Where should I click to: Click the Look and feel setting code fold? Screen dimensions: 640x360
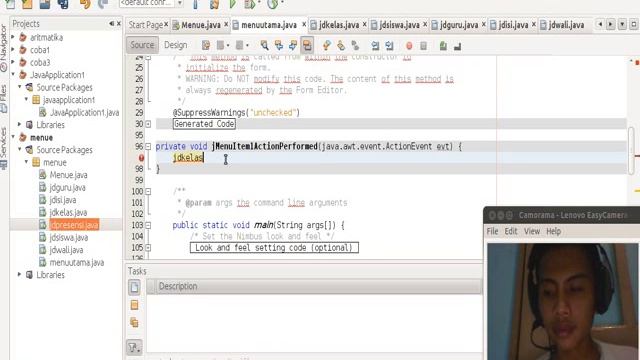274,247
